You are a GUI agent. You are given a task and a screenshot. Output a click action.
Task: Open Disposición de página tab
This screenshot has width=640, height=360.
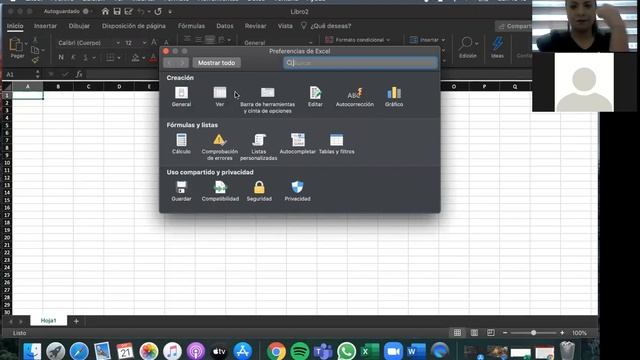click(x=133, y=26)
